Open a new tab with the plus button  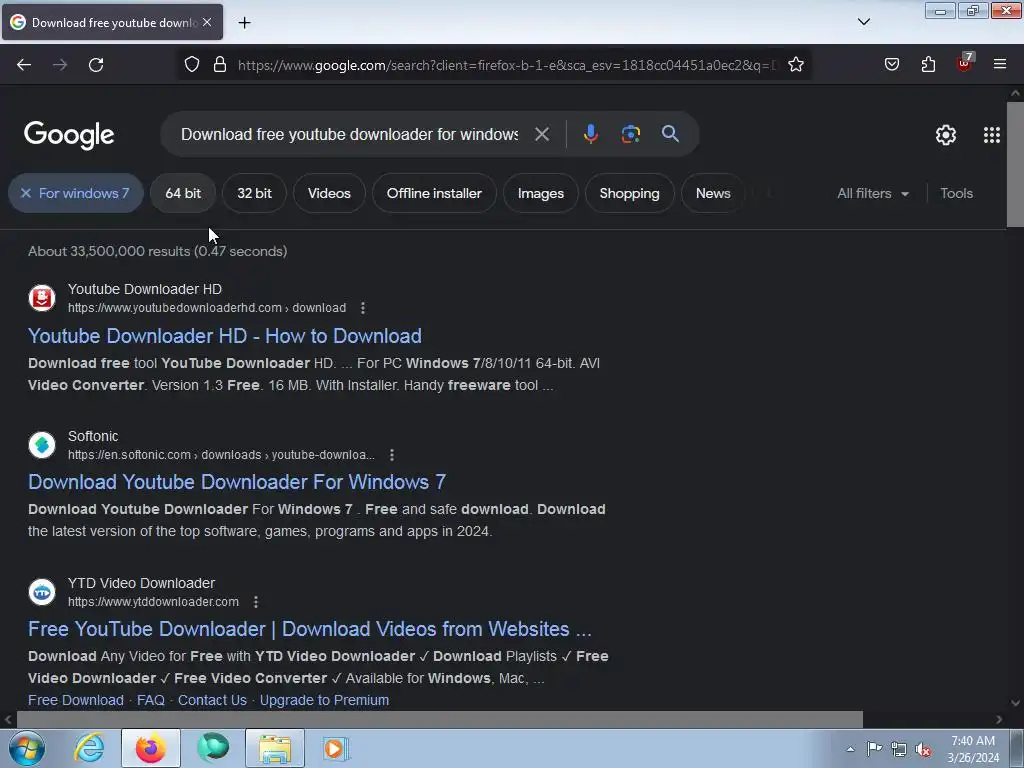click(x=244, y=23)
